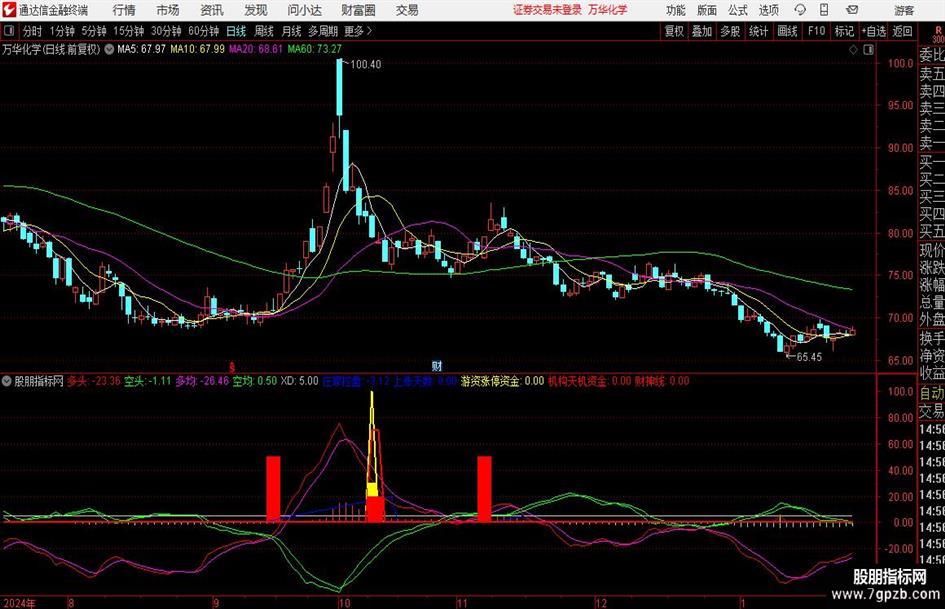Switch to 月线 monthly period
Viewport: 945px width, 609px height.
pos(292,31)
